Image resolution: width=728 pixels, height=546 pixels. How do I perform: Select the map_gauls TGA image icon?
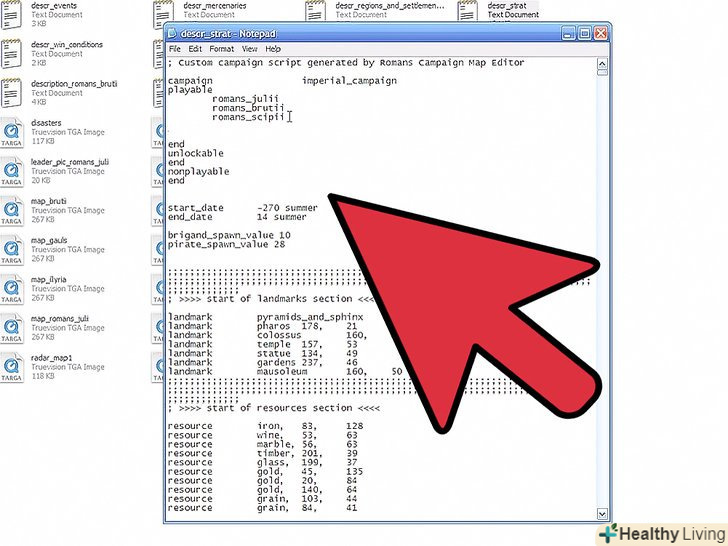[11, 250]
